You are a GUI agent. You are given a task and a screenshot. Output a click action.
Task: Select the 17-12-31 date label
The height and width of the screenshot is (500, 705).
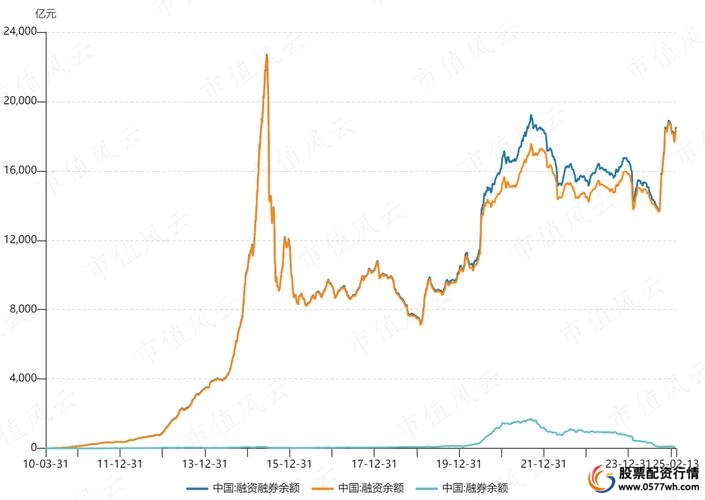(x=373, y=463)
